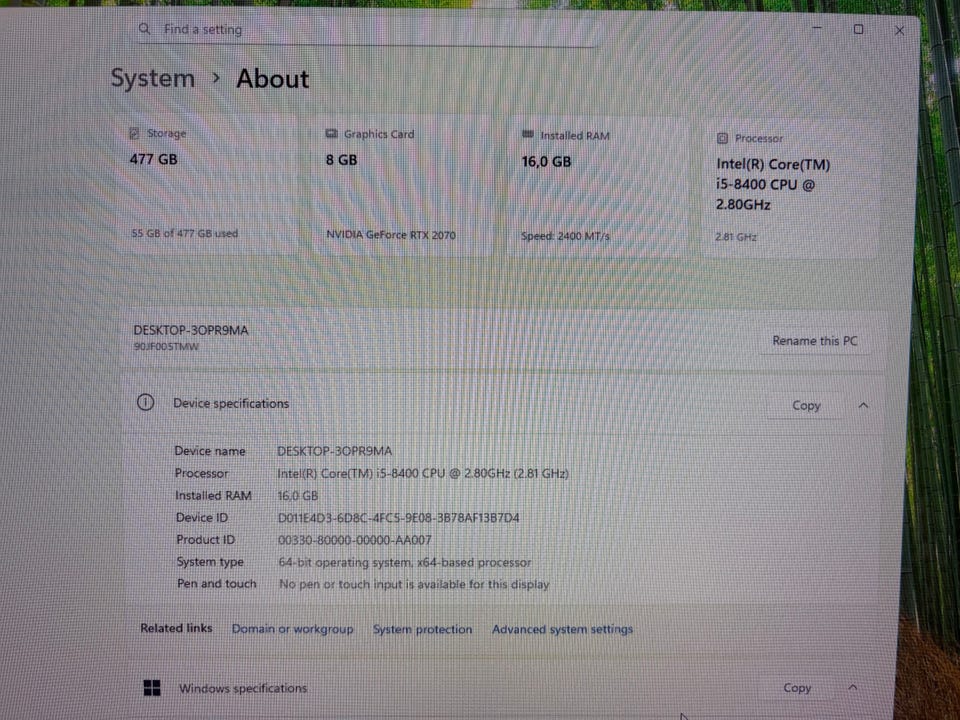The height and width of the screenshot is (720, 960).
Task: Select the 90JF005TMW model text
Action: [x=166, y=347]
